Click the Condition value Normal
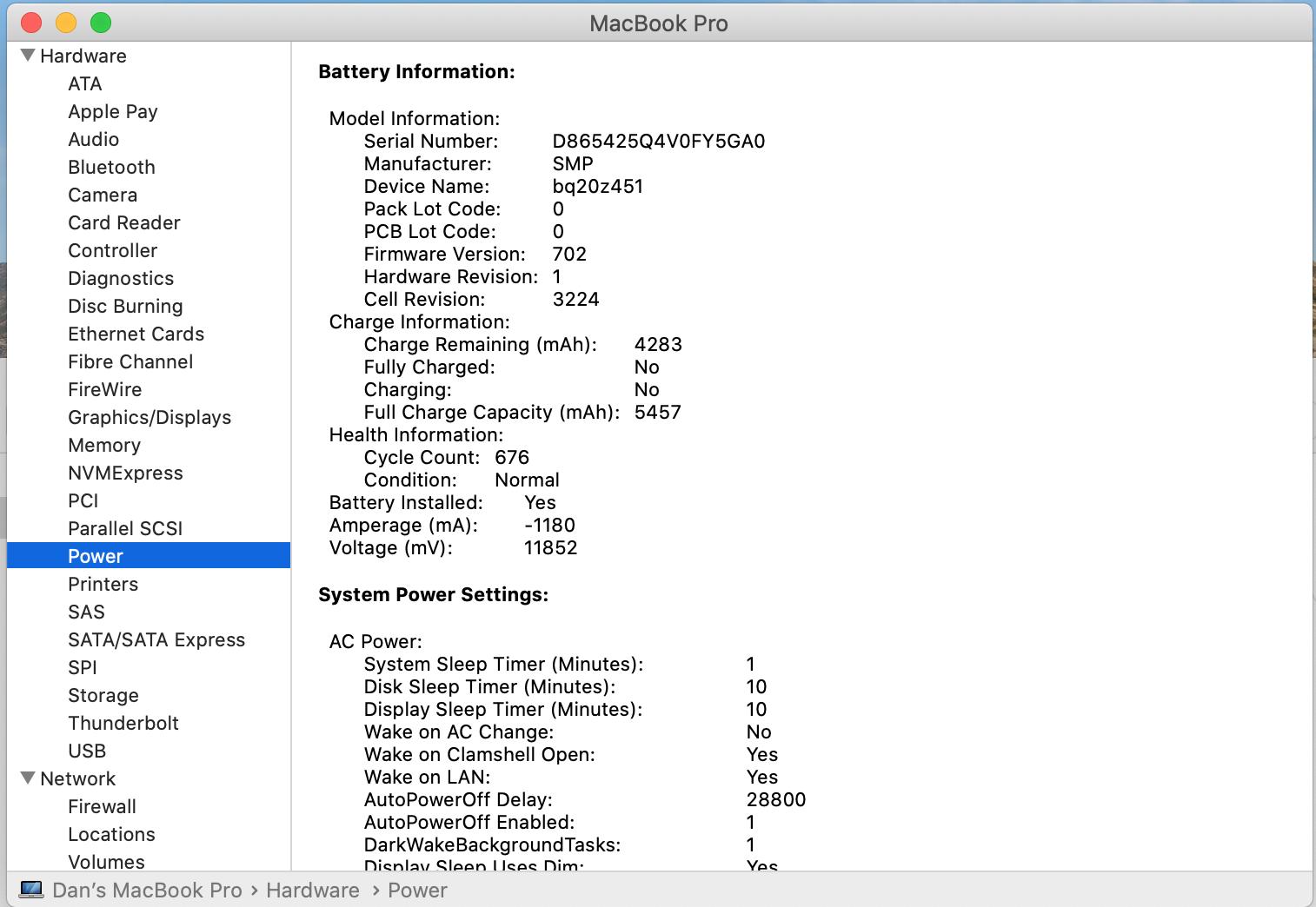The image size is (1316, 907). 527,480
